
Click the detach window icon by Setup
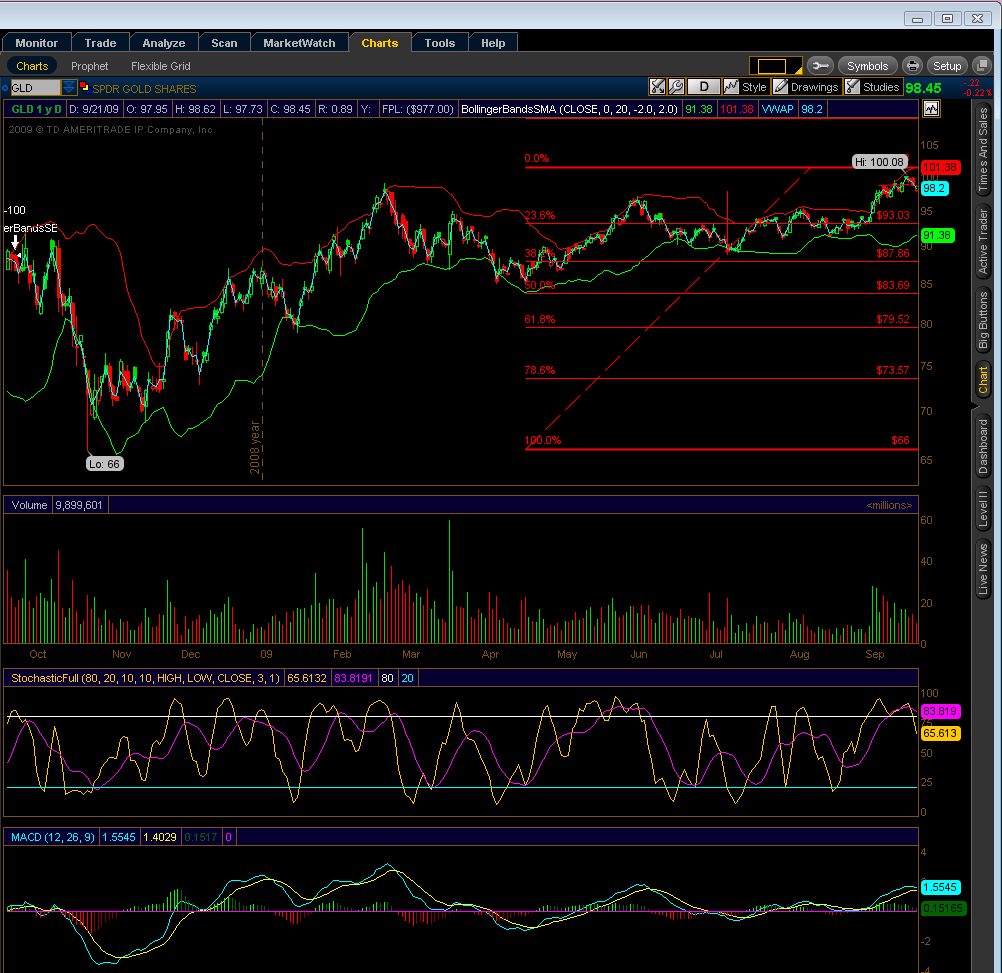(976, 66)
